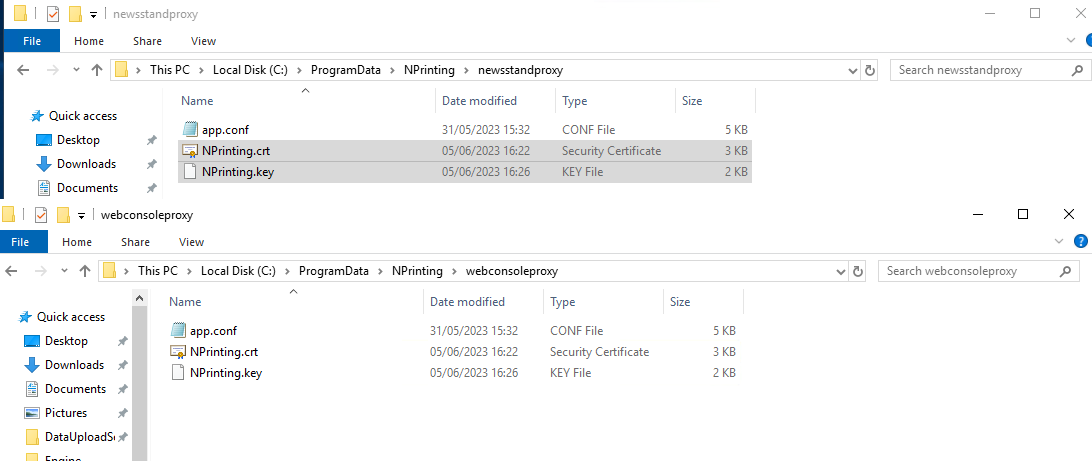Open View tab in webconsoleproxy window
Screen dimensions: 1092x461
point(192,242)
